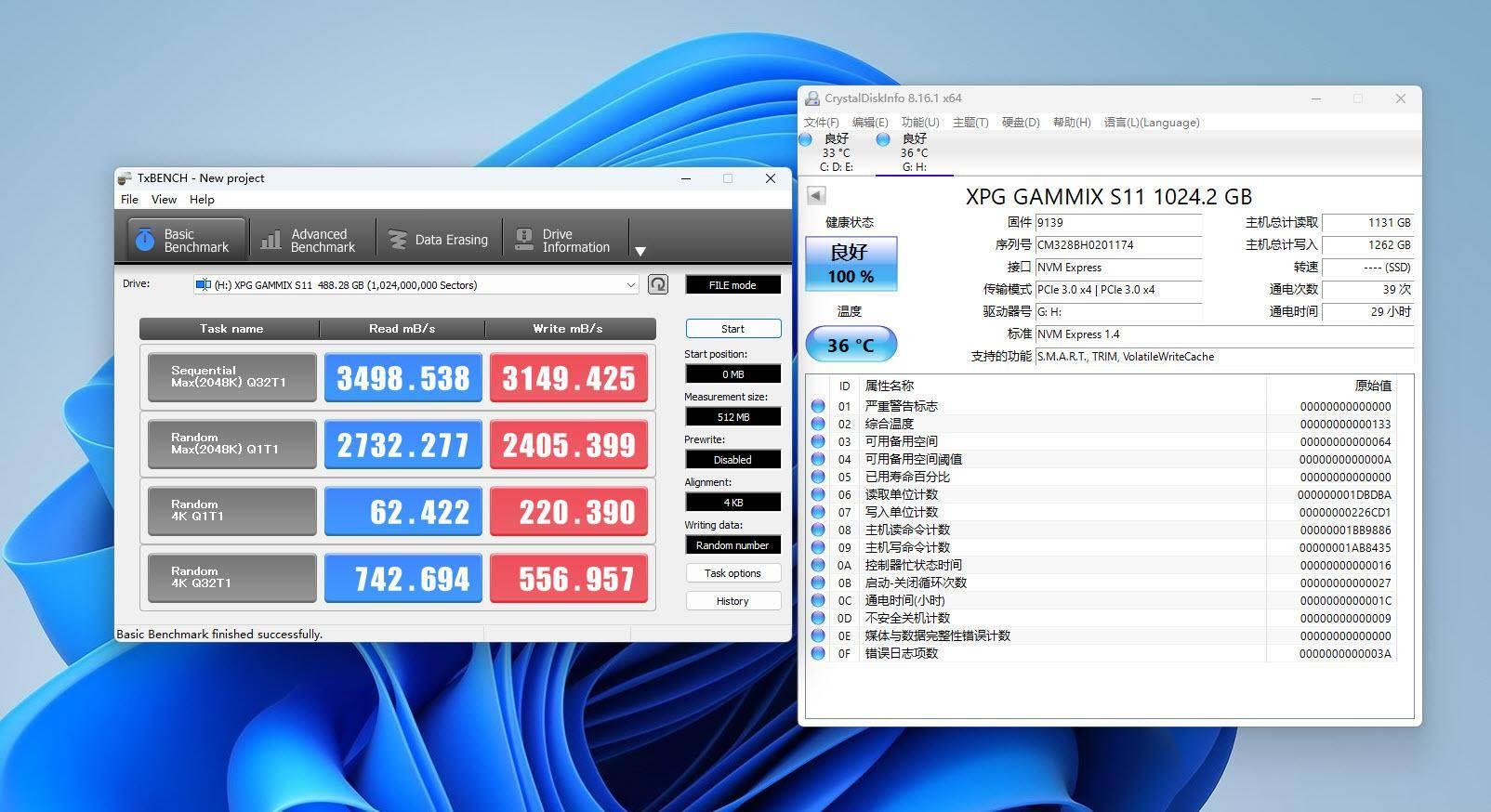Image resolution: width=1491 pixels, height=812 pixels.
Task: Click the CrystalDiskInfo title bar app icon
Action: click(x=813, y=98)
